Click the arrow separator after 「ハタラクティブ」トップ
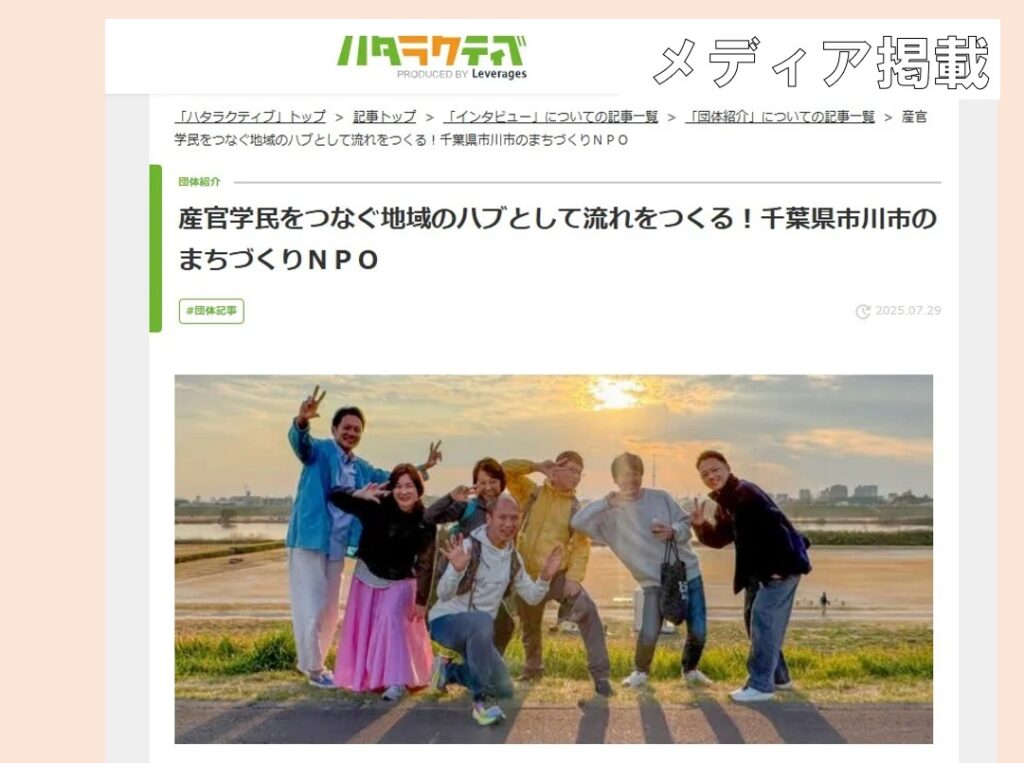 pyautogui.click(x=340, y=118)
